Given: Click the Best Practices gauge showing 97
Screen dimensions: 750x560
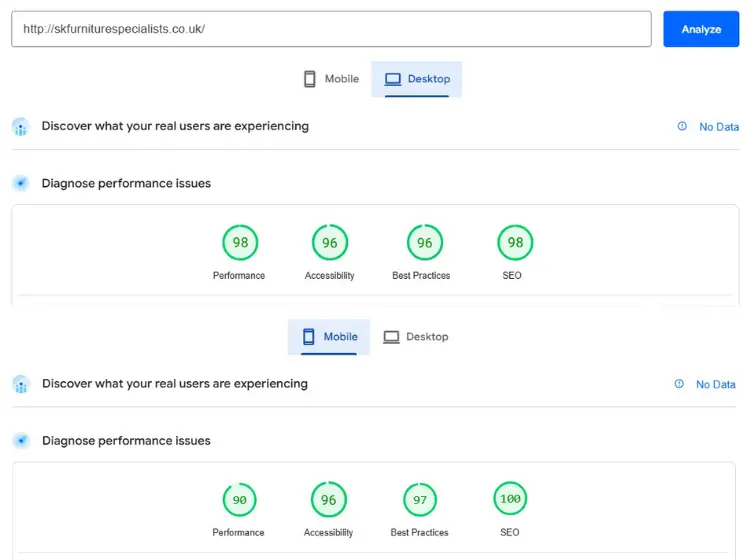Looking at the screenshot, I should pos(420,499).
